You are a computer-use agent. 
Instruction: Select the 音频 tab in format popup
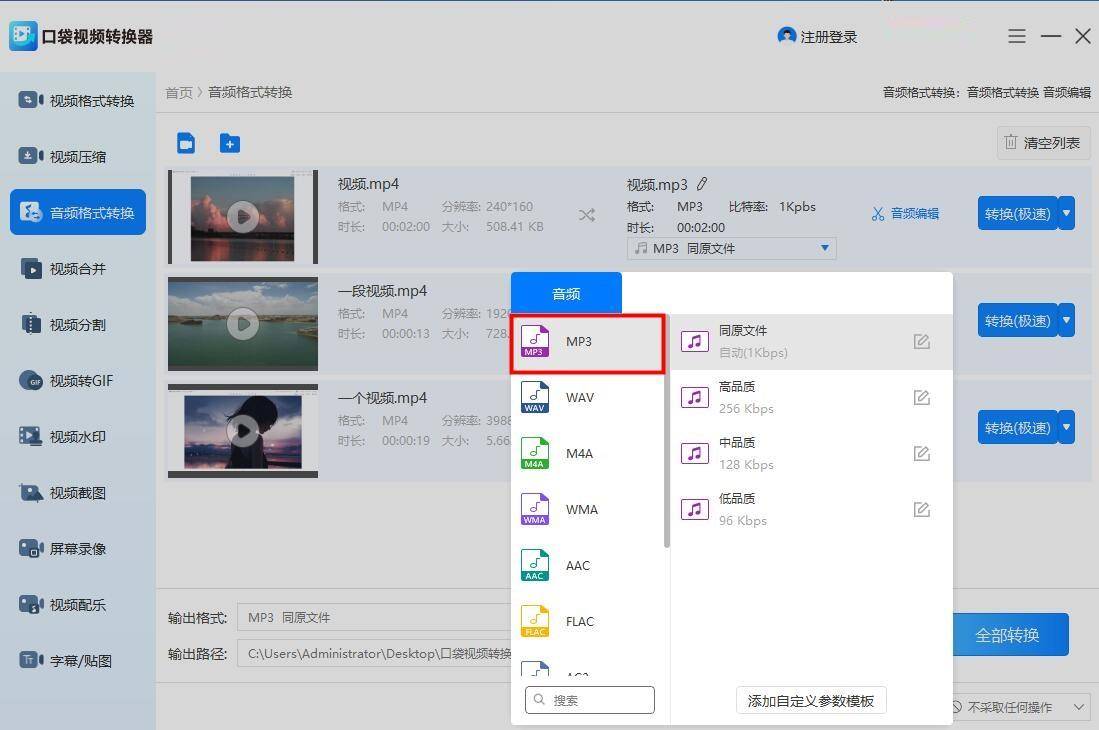(x=566, y=294)
